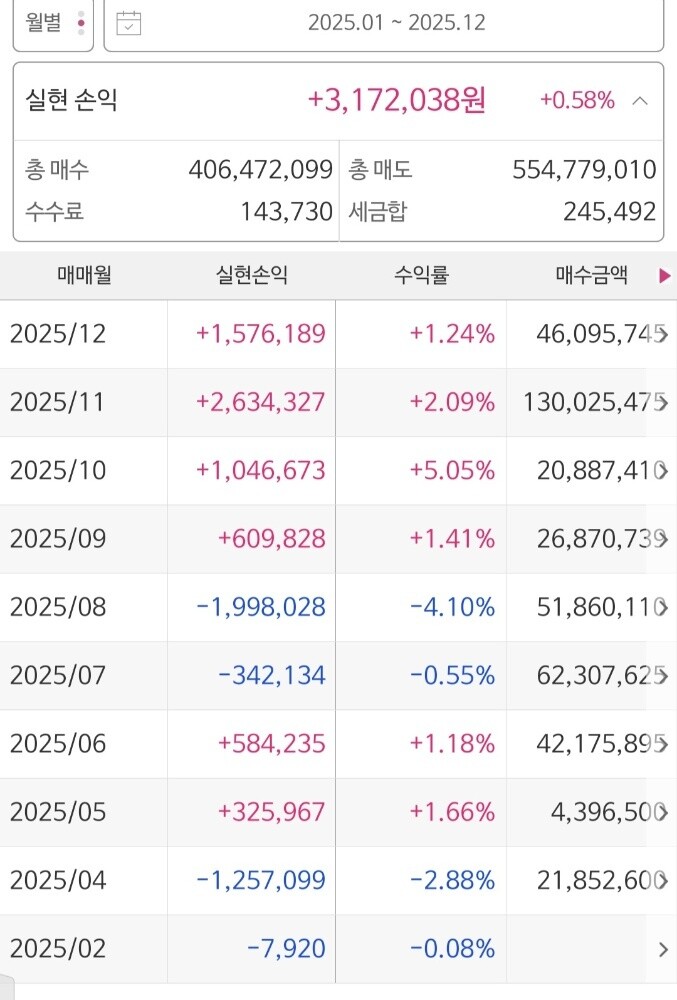The height and width of the screenshot is (1000, 677).
Task: Select the 2025.01 ~ 2025.12 date range field
Action: pyautogui.click(x=396, y=22)
